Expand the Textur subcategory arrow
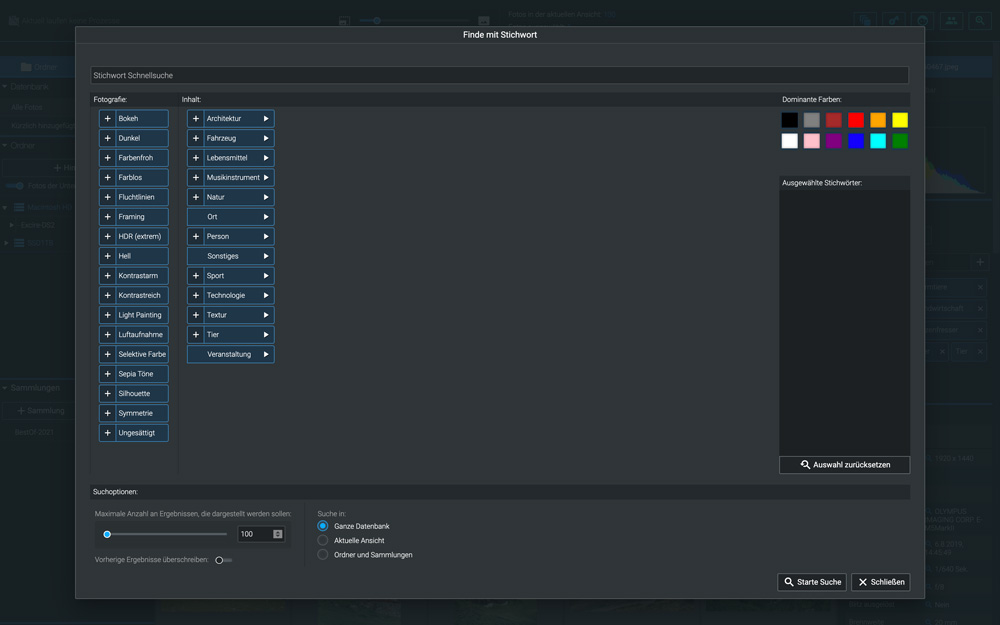The height and width of the screenshot is (625, 1000). pyautogui.click(x=266, y=315)
